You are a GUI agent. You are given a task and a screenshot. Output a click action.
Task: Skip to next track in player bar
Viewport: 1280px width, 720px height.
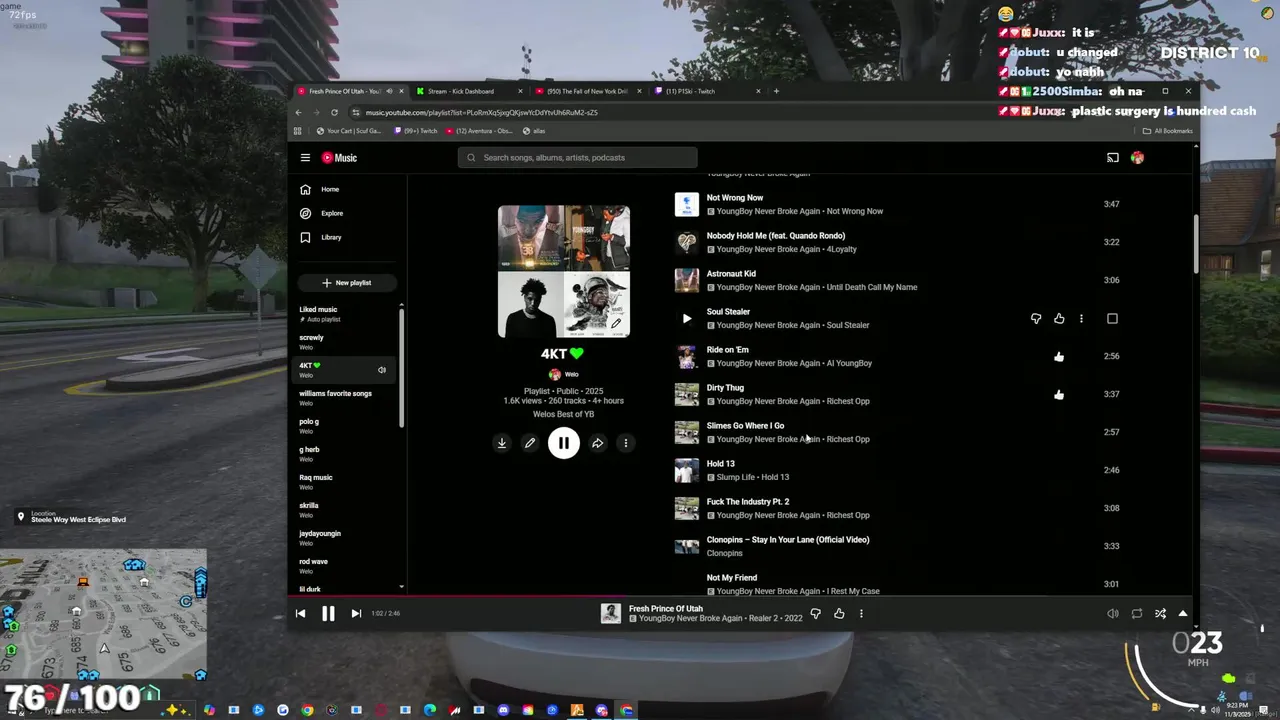click(356, 613)
